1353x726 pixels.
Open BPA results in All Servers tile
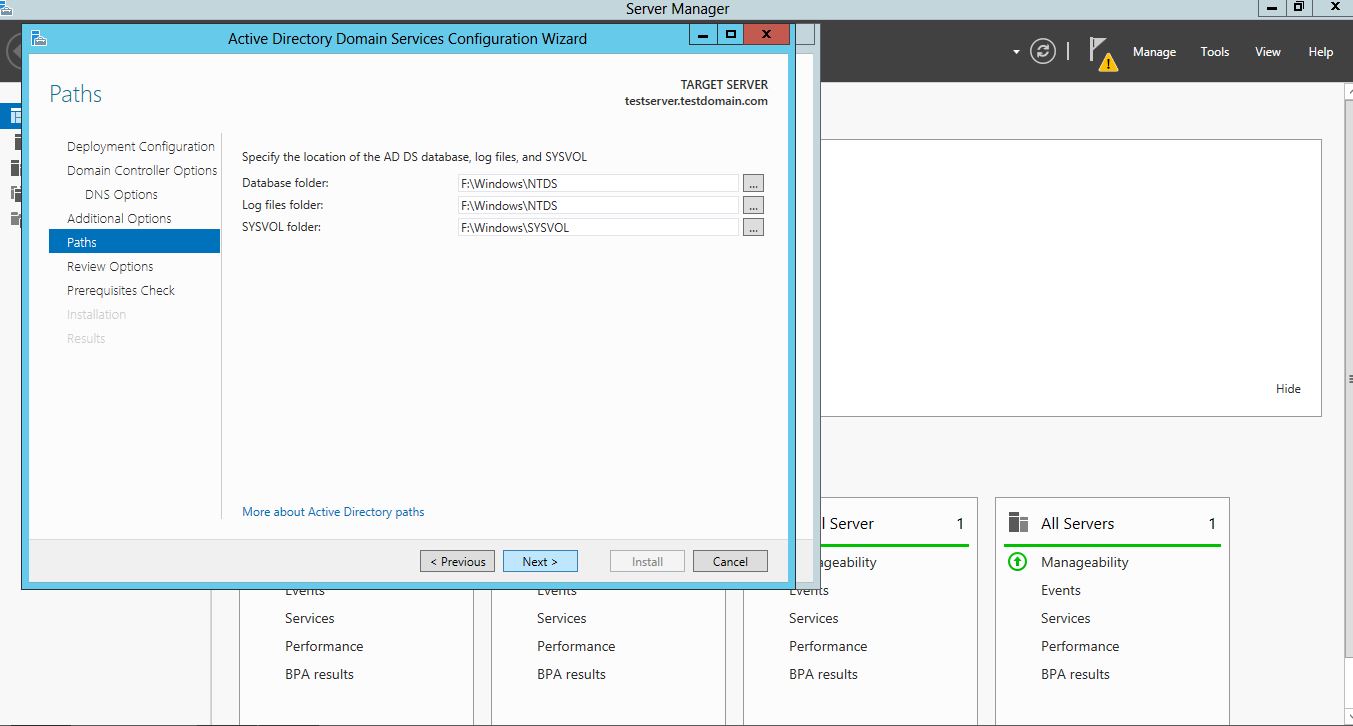tap(1076, 674)
